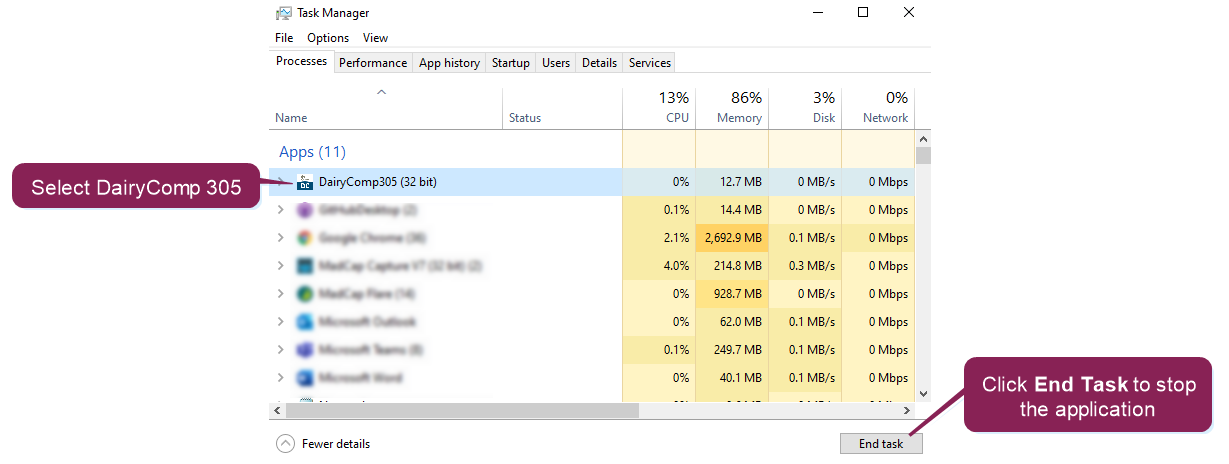1229x464 pixels.
Task: Click the 2,692.9 MB memory value
Action: [731, 238]
